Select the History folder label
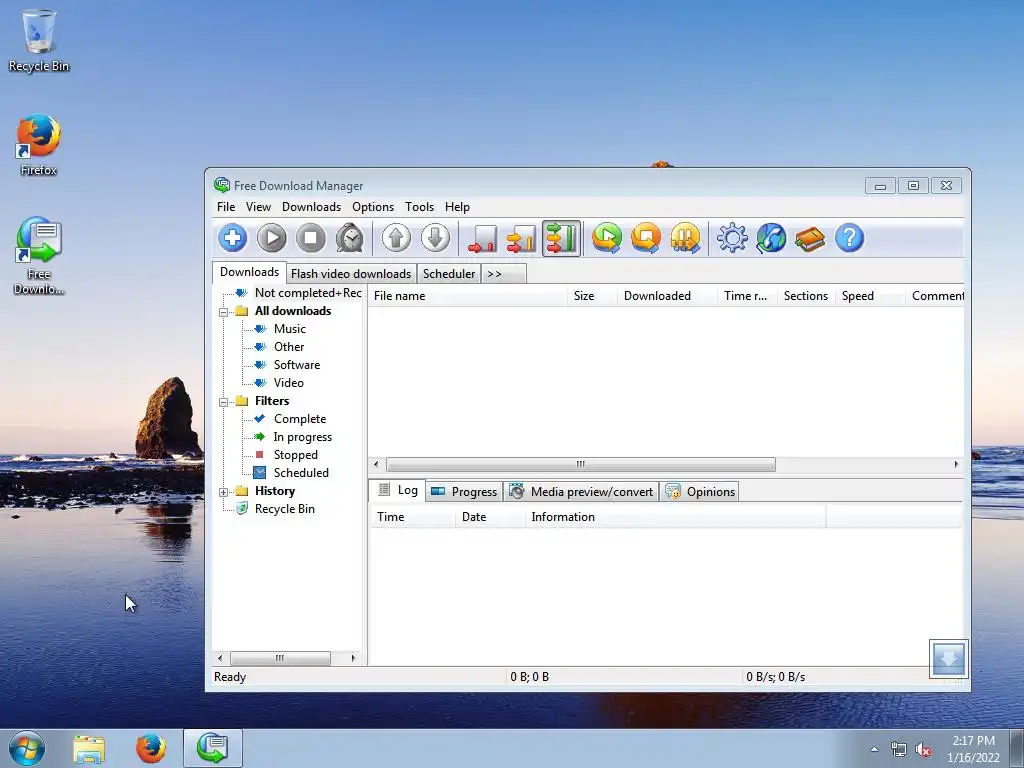 pyautogui.click(x=275, y=490)
